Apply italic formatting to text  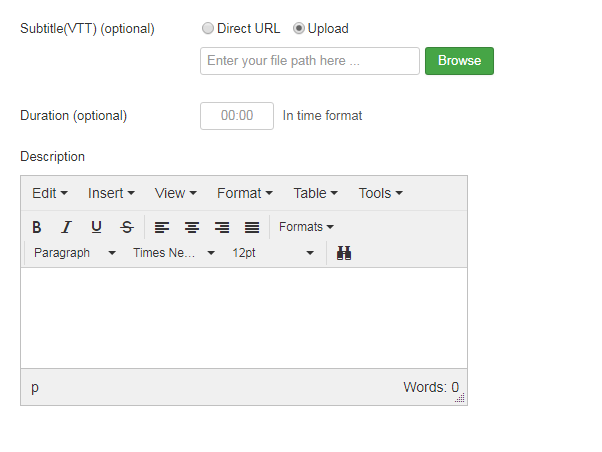66,227
